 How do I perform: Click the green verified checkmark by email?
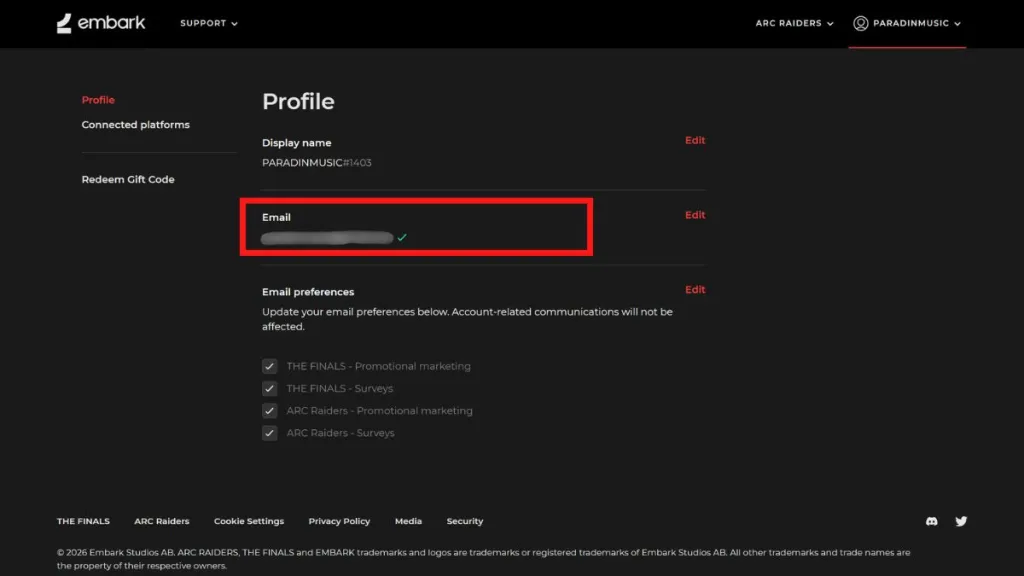pyautogui.click(x=402, y=238)
